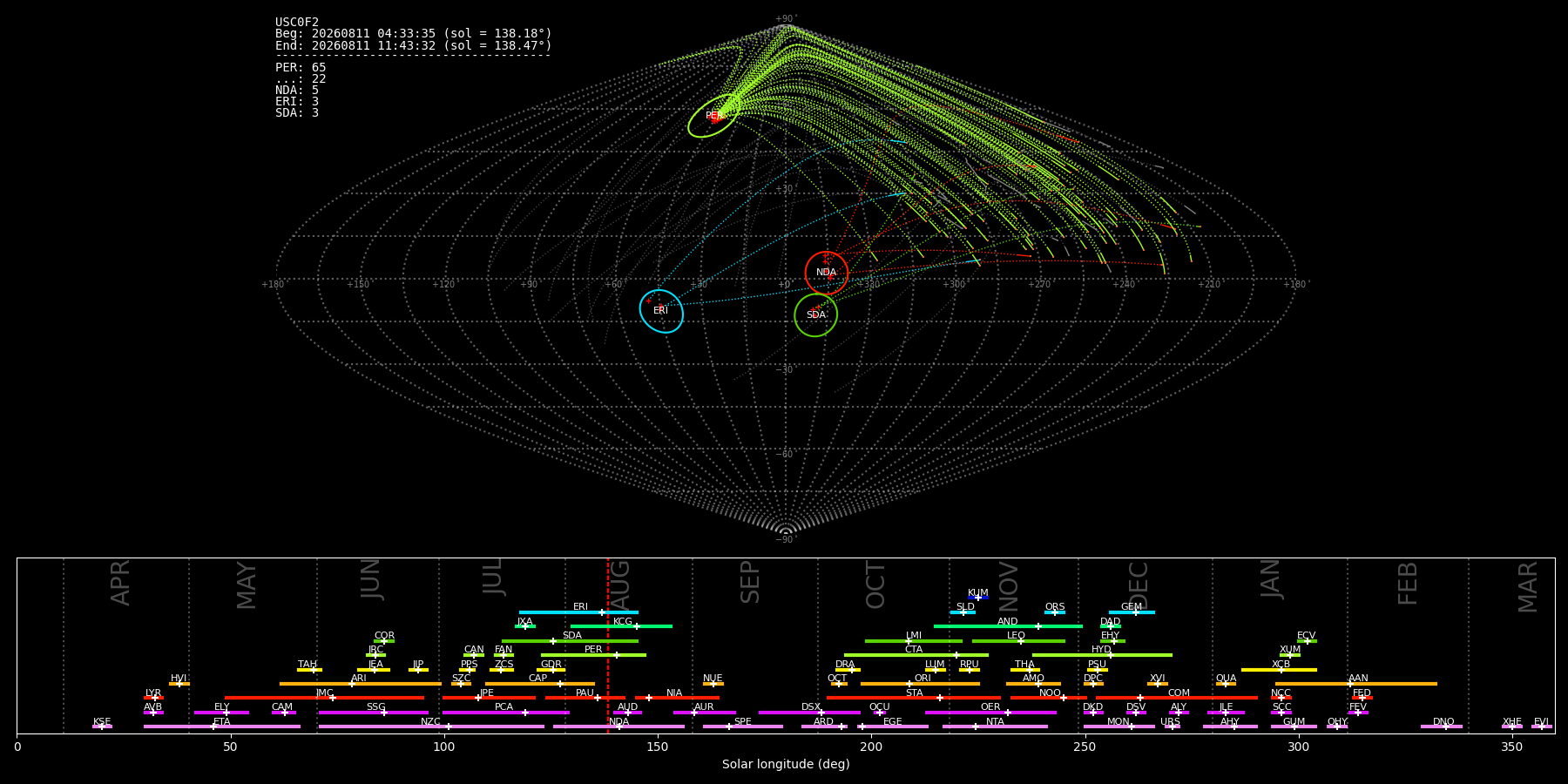Select the KUM shower marker above November

pos(978,598)
